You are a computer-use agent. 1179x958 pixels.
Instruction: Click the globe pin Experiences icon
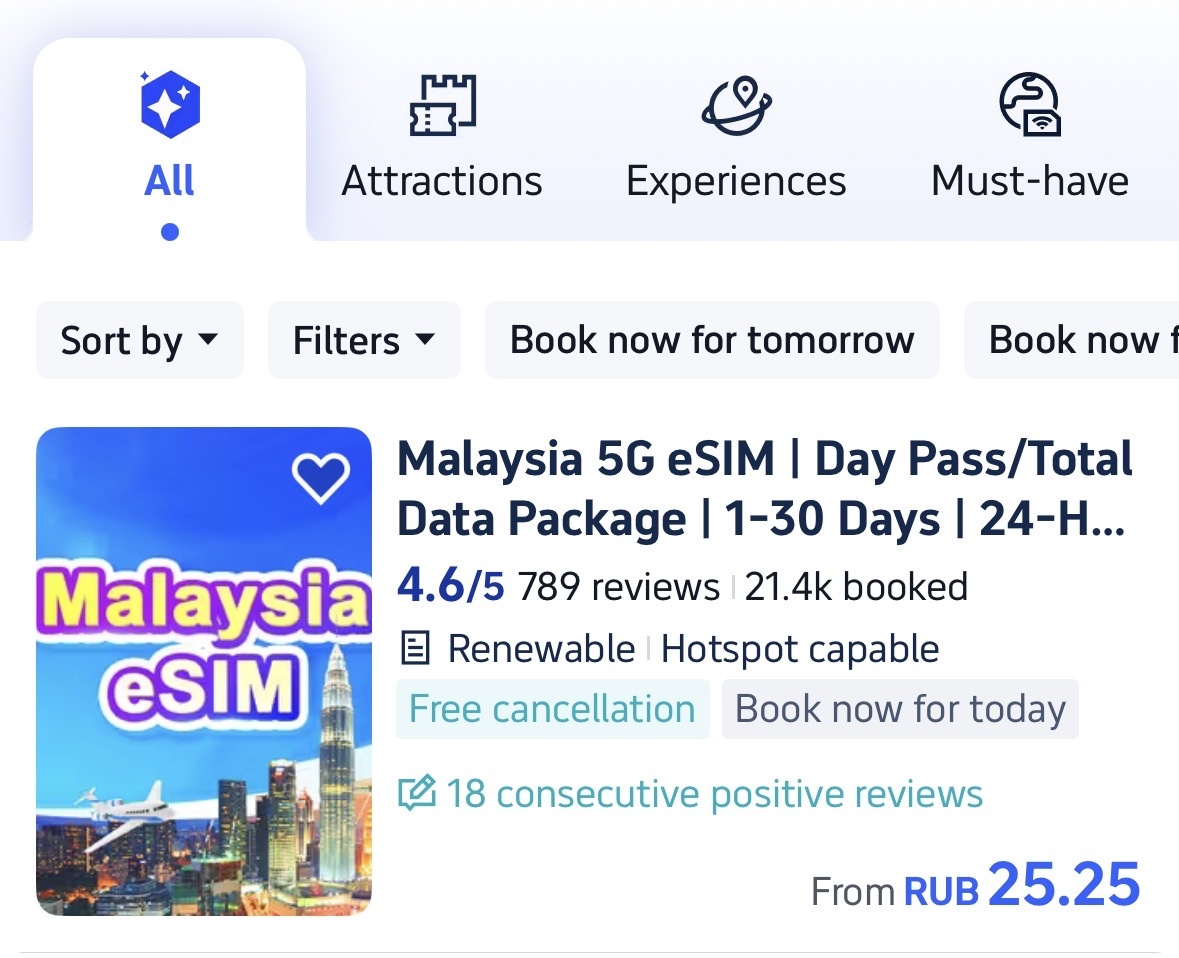[x=736, y=103]
